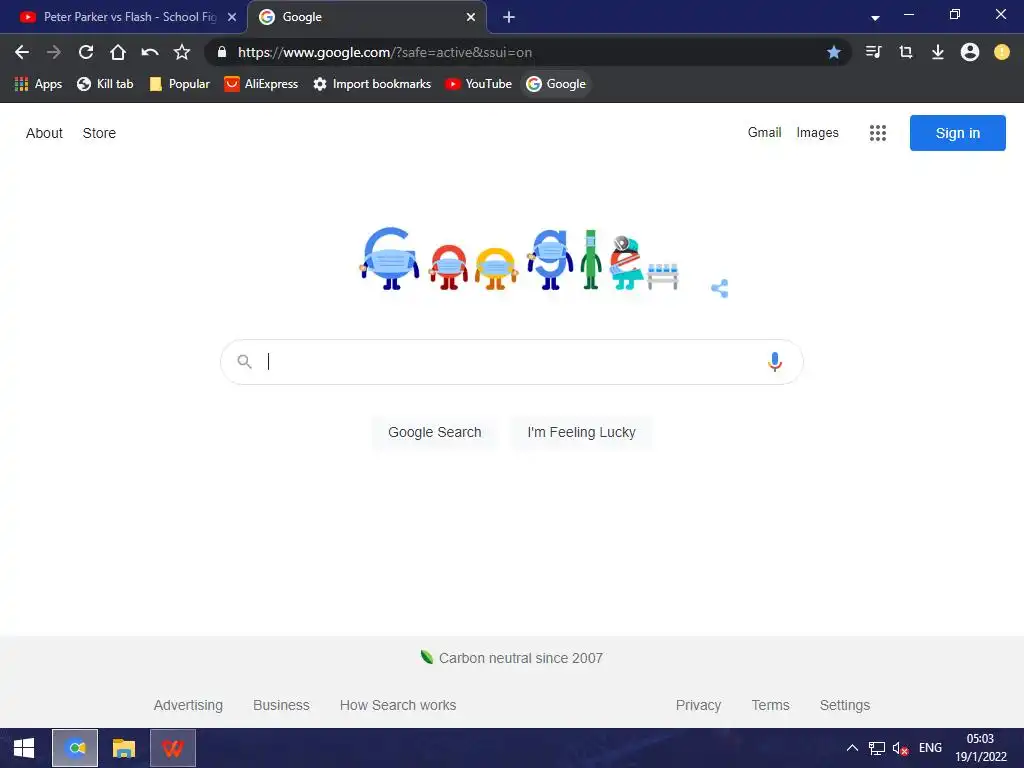The image size is (1024, 768).
Task: Open File Explorer from taskbar
Action: coord(123,748)
